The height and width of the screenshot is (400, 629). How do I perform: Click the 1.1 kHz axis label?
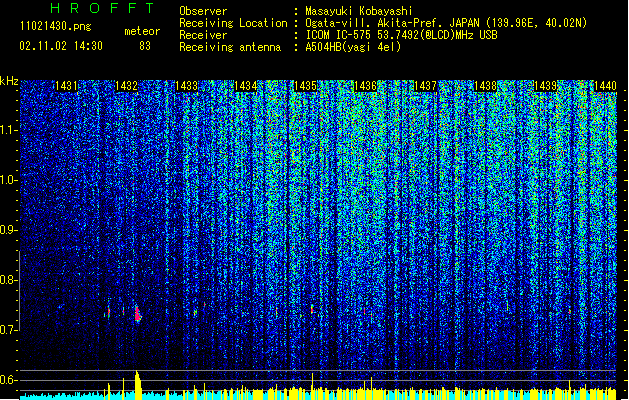click(x=9, y=130)
